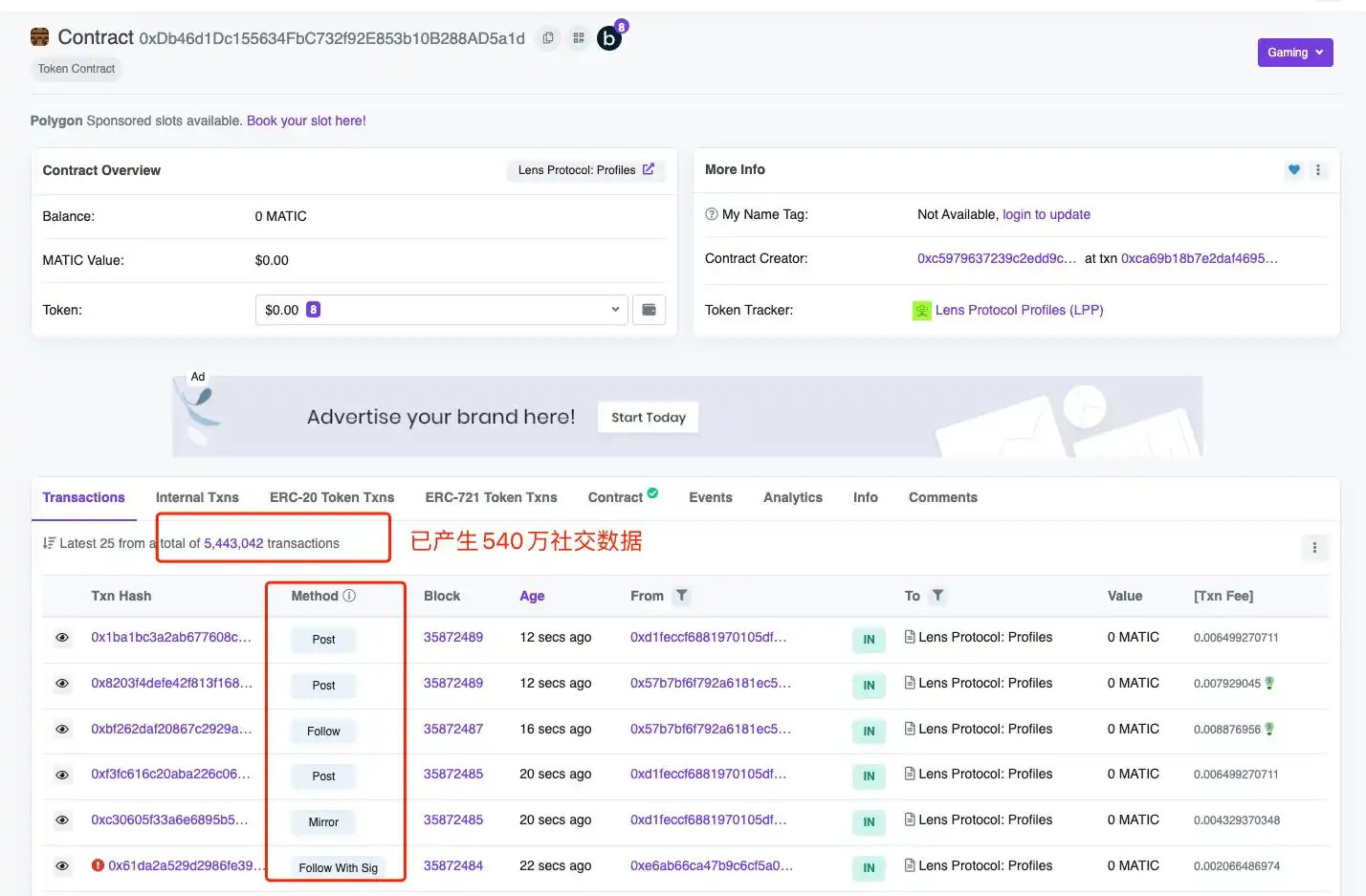The height and width of the screenshot is (896, 1366).
Task: Open More Info options via three-dot icon
Action: (x=1319, y=169)
